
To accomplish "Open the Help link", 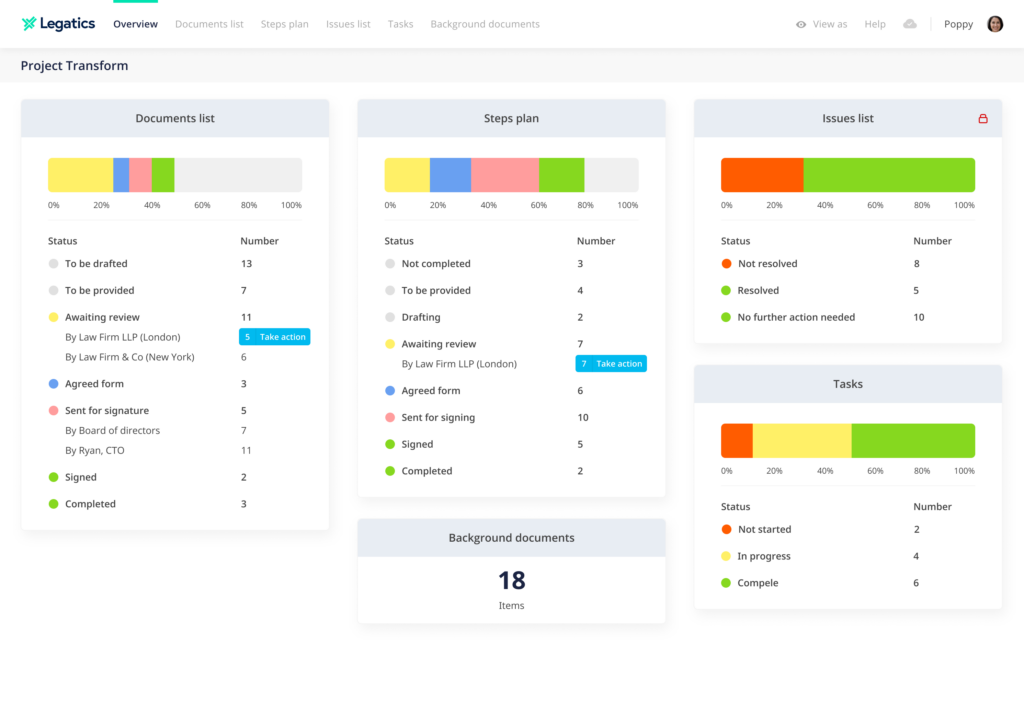I will pyautogui.click(x=874, y=24).
